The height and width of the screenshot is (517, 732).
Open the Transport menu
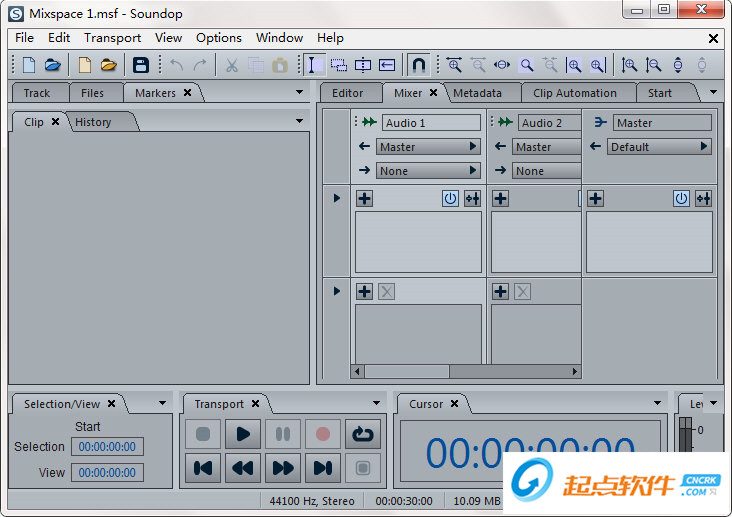[x=112, y=37]
